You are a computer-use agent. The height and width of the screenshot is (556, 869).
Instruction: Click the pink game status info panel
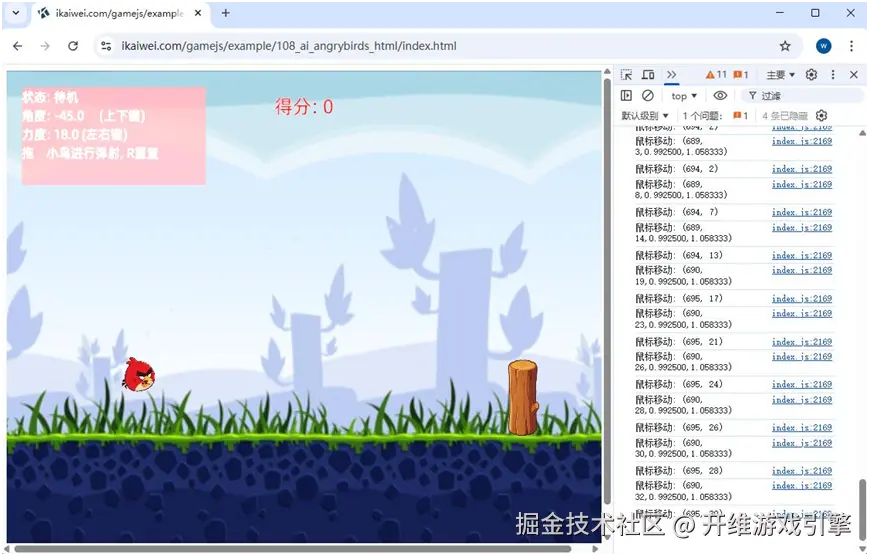[114, 136]
